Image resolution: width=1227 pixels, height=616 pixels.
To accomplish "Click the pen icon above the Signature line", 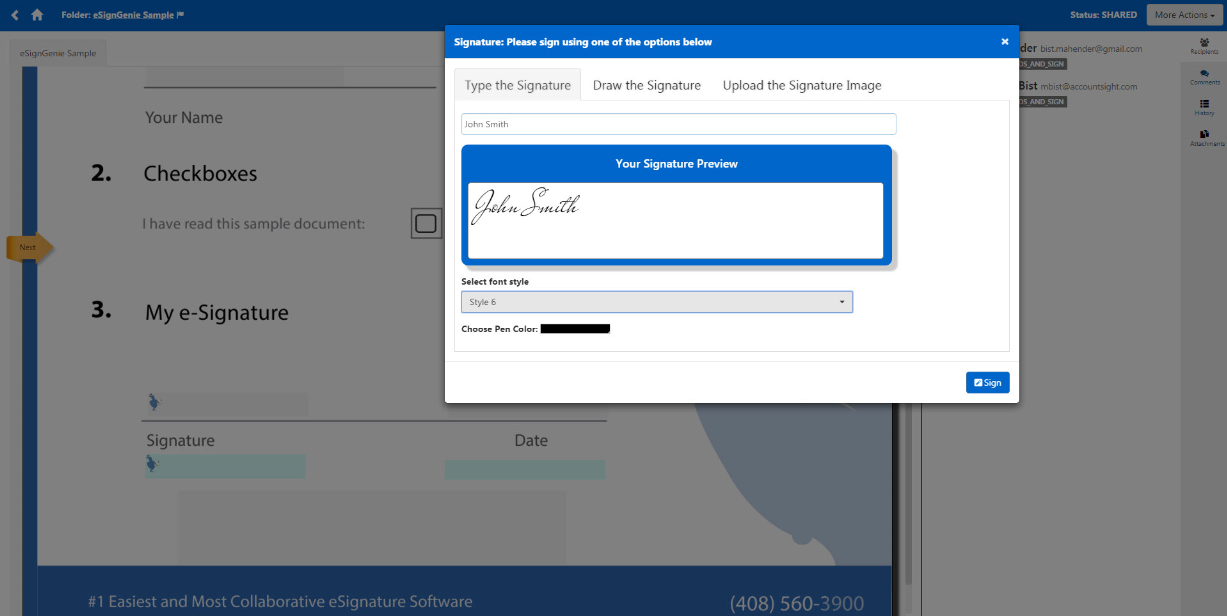I will click(x=153, y=401).
